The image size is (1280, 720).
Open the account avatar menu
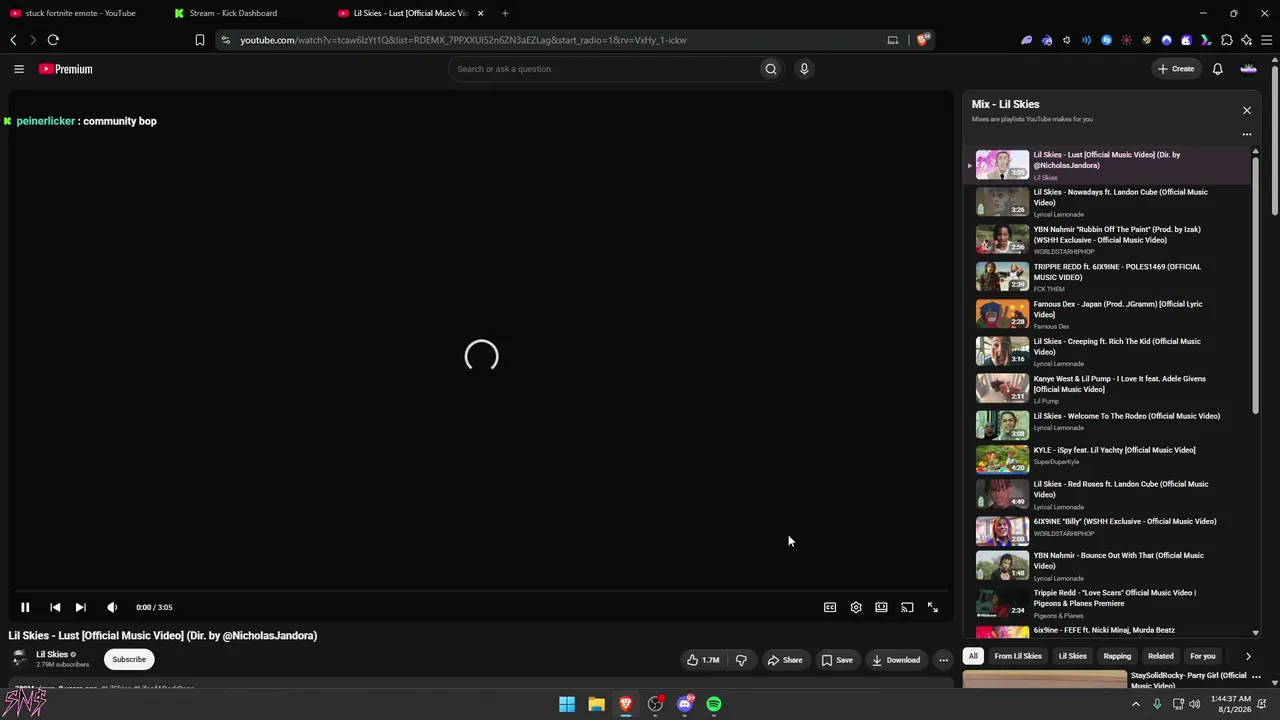coord(1248,69)
